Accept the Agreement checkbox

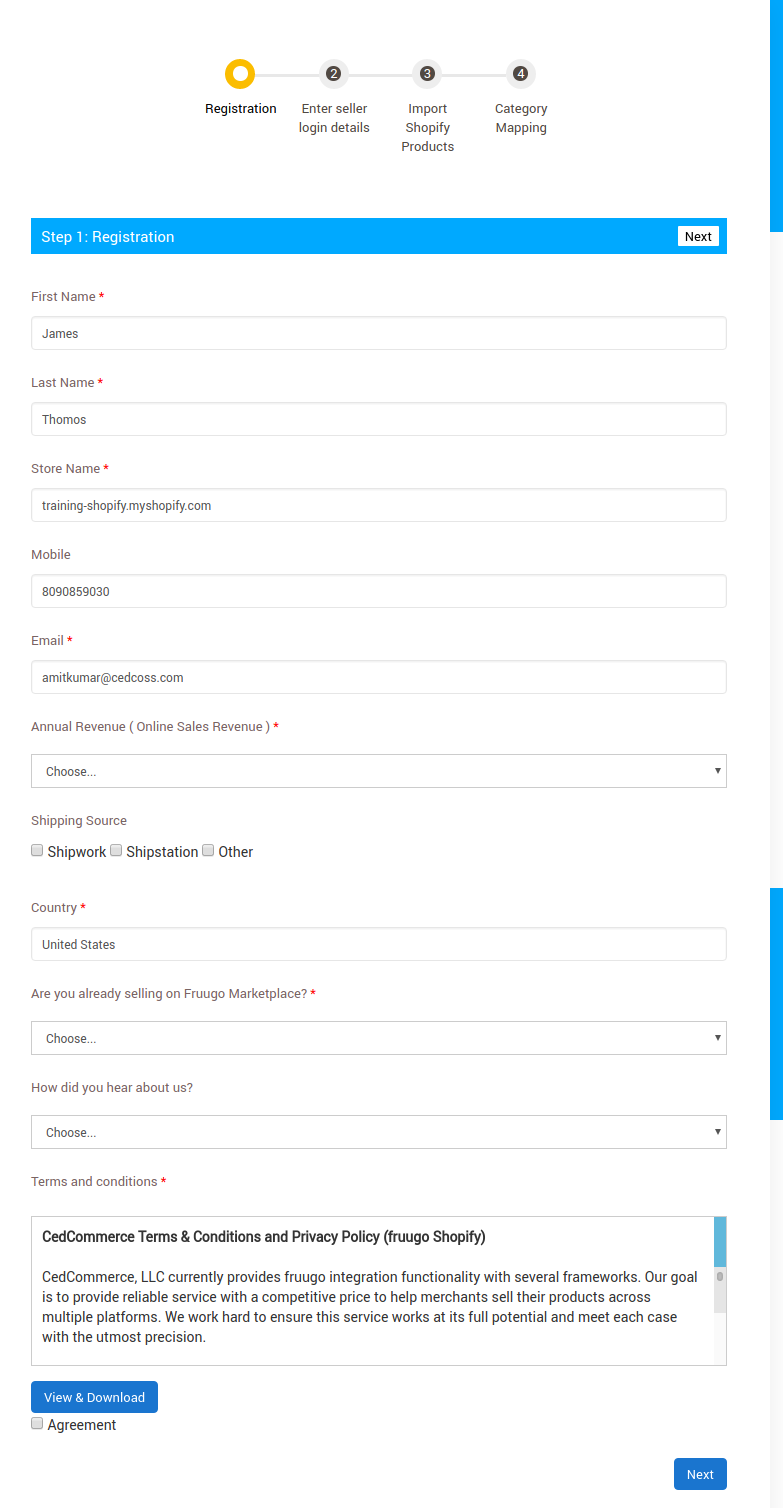coord(38,1424)
